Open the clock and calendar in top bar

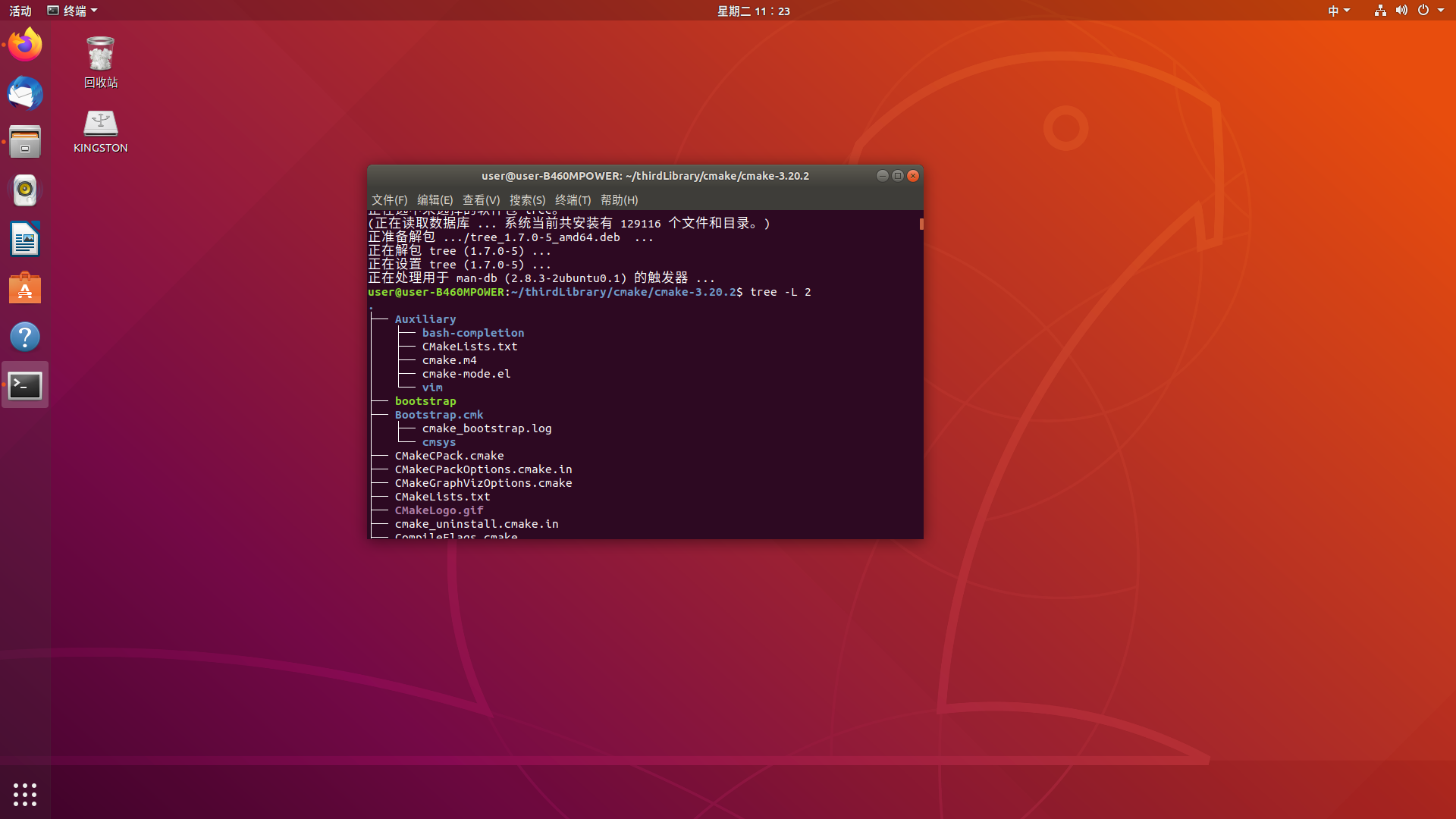pyautogui.click(x=753, y=11)
